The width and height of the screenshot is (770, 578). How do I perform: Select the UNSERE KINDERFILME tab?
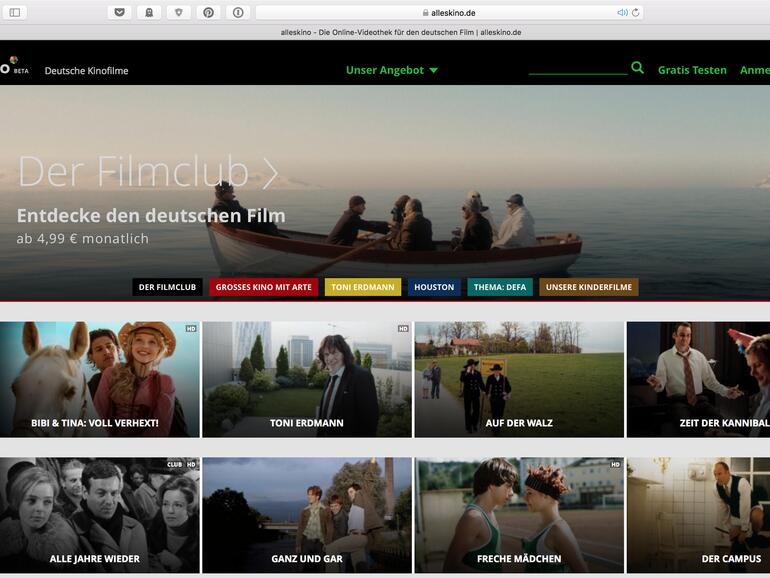click(589, 287)
